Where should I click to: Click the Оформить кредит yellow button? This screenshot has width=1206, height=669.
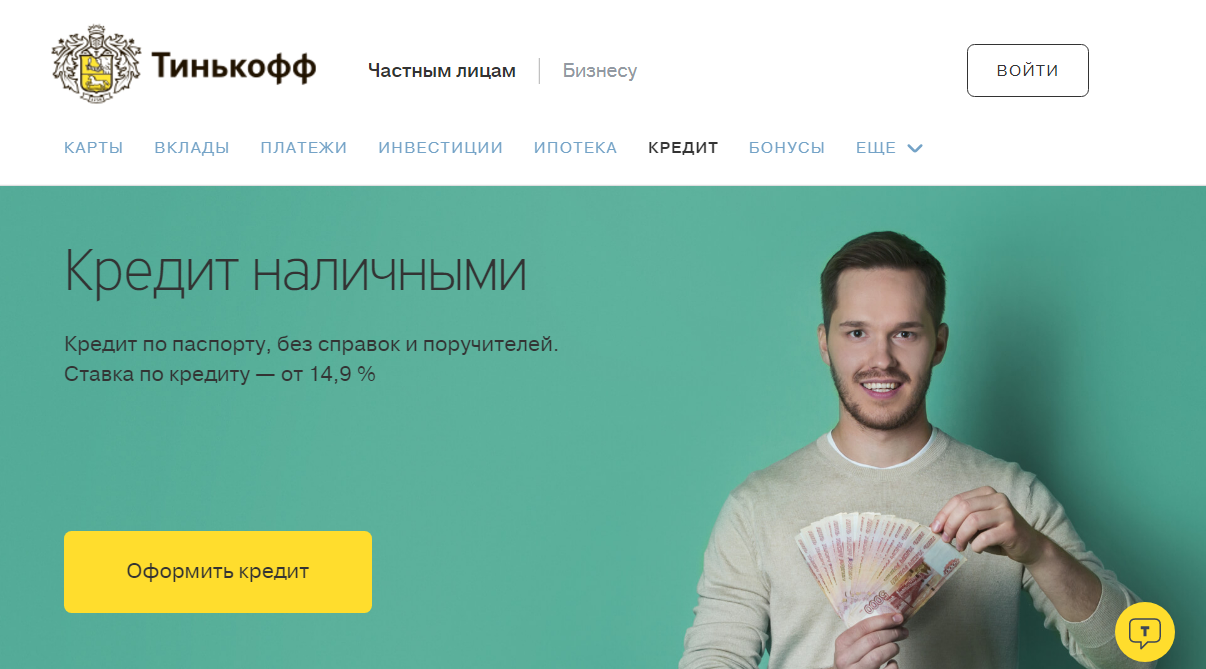pyautogui.click(x=218, y=572)
